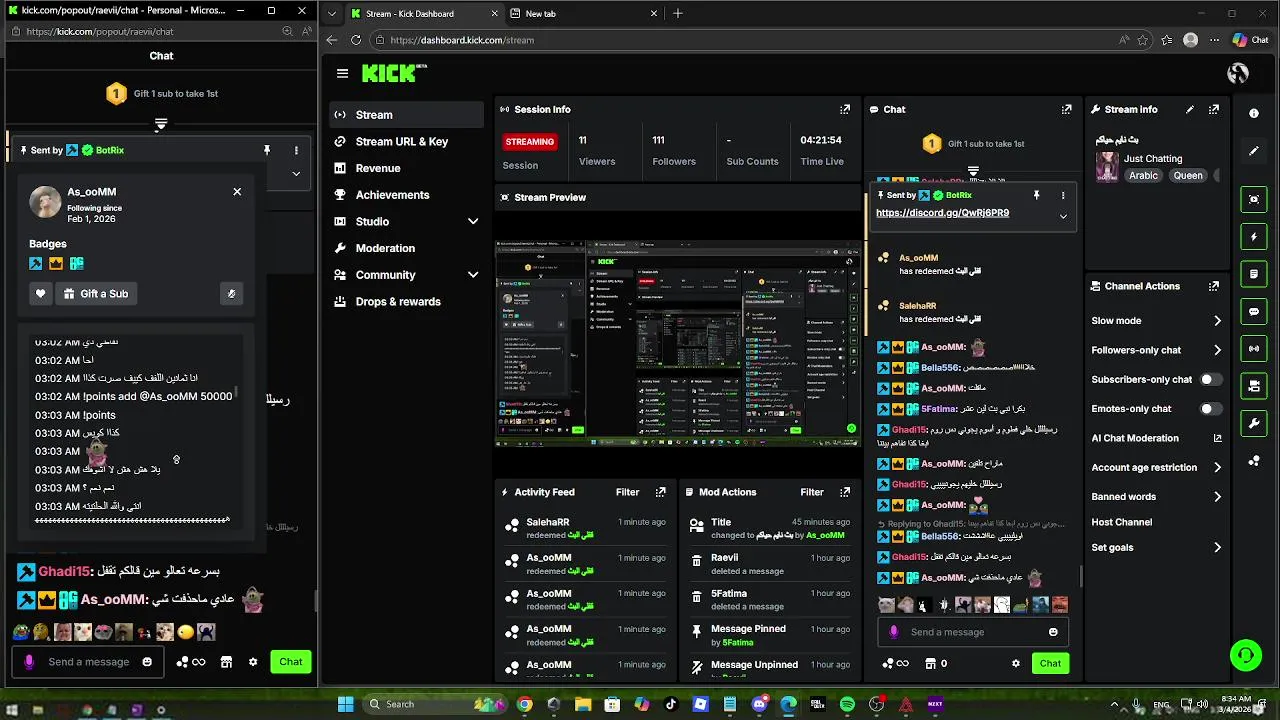Open AI Chat Moderation external link
The width and height of the screenshot is (1280, 720).
(x=1218, y=438)
